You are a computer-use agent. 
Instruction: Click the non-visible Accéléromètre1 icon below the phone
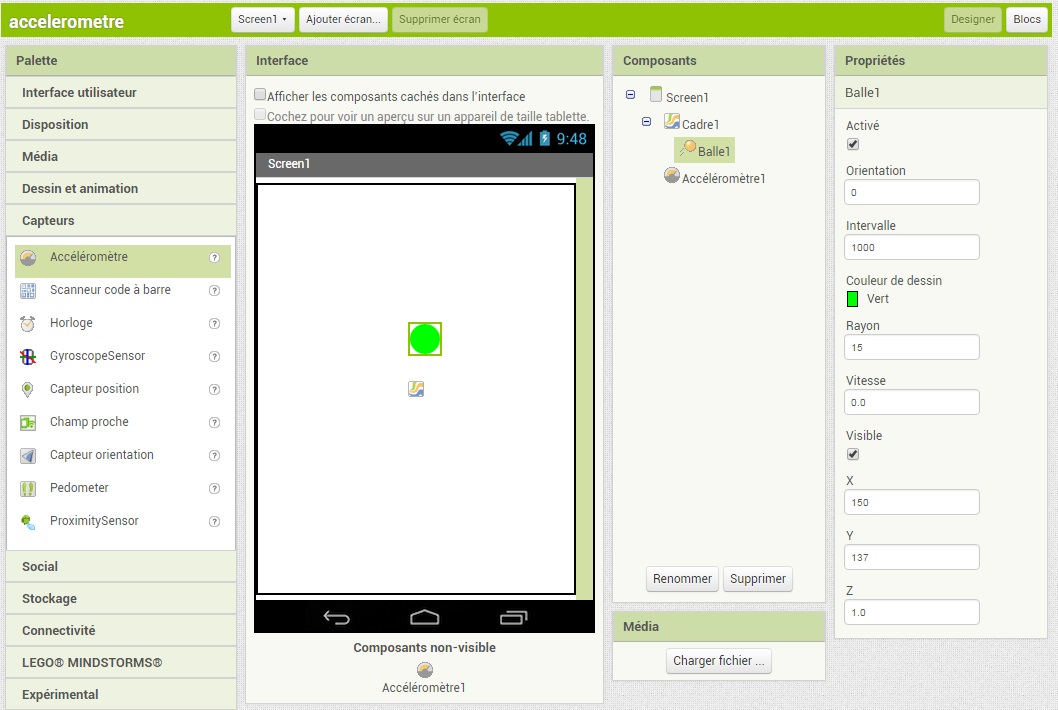(x=425, y=670)
